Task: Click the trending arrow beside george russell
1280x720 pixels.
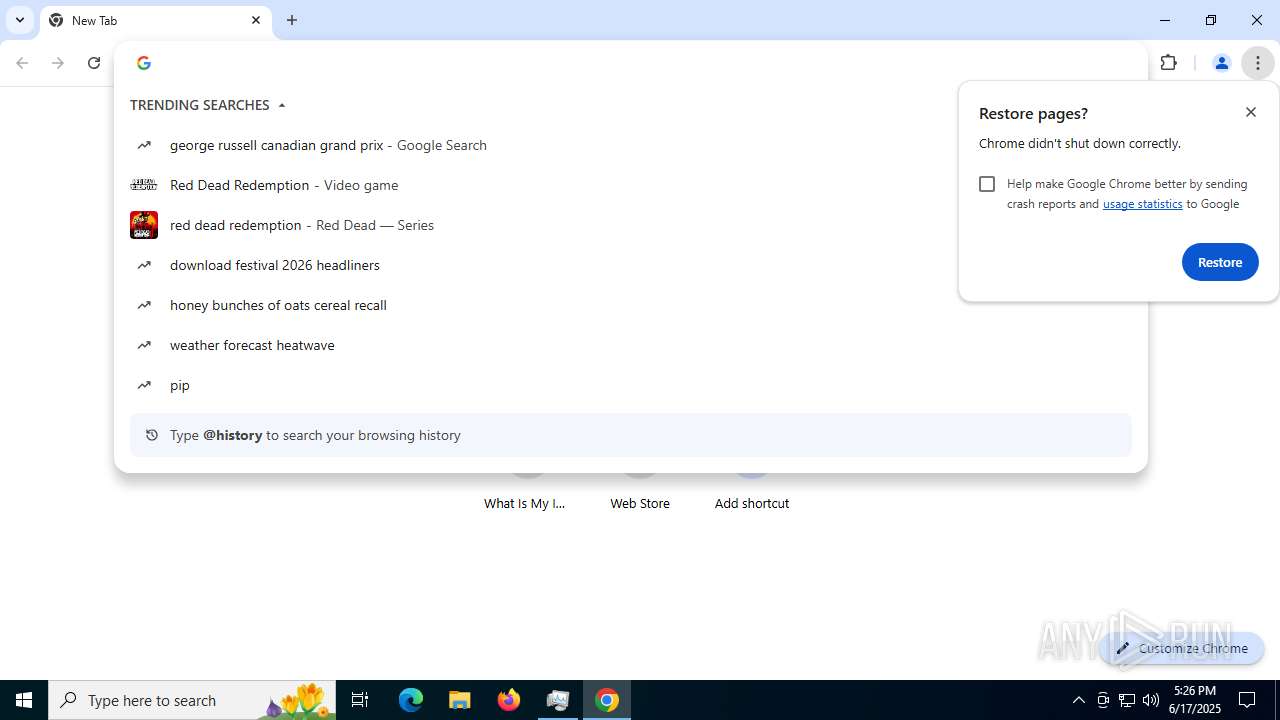Action: pyautogui.click(x=144, y=145)
